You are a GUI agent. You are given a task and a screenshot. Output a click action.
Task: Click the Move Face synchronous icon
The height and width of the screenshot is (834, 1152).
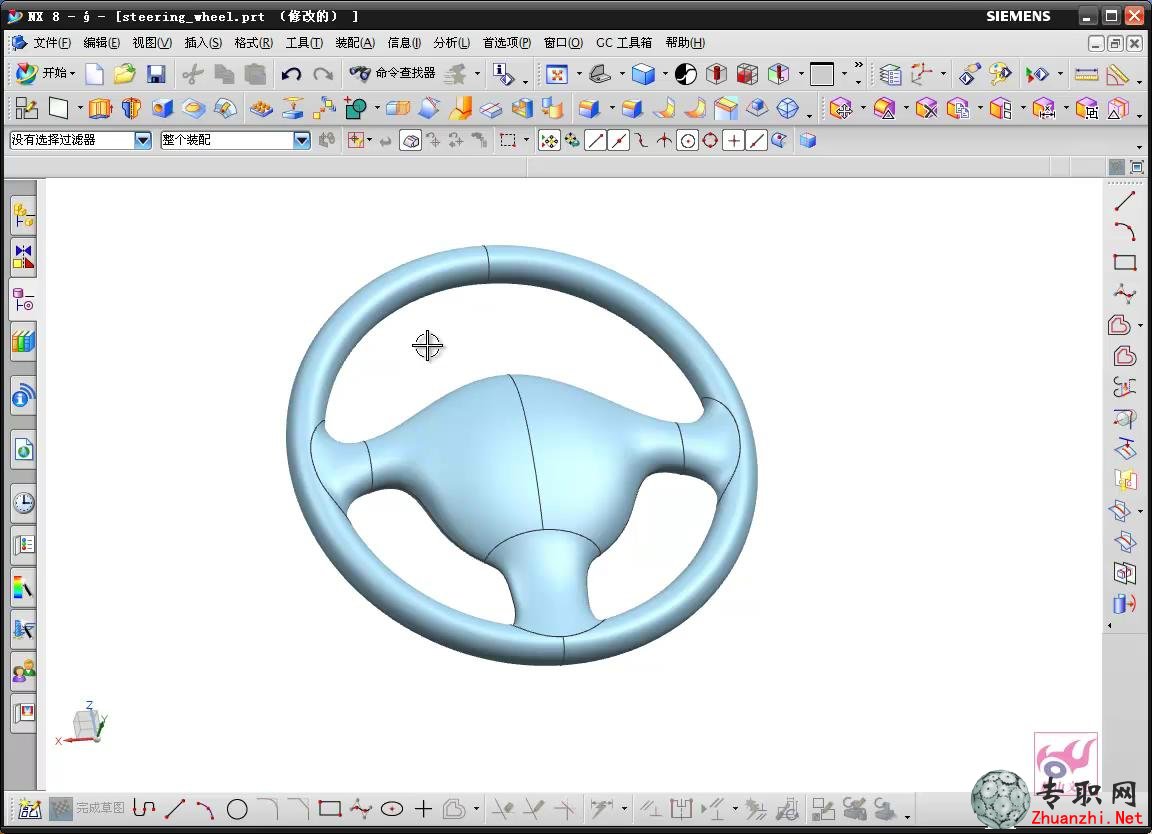tap(840, 109)
